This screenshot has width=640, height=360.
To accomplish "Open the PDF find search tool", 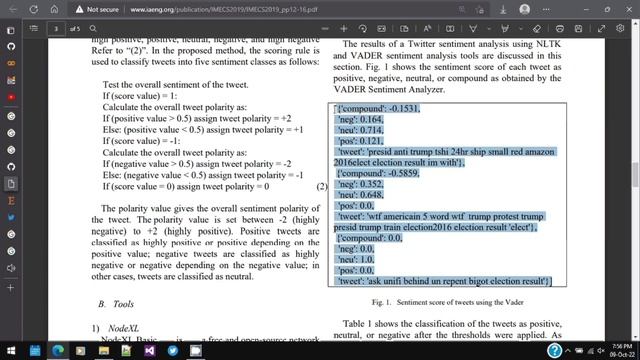I will pos(93,28).
